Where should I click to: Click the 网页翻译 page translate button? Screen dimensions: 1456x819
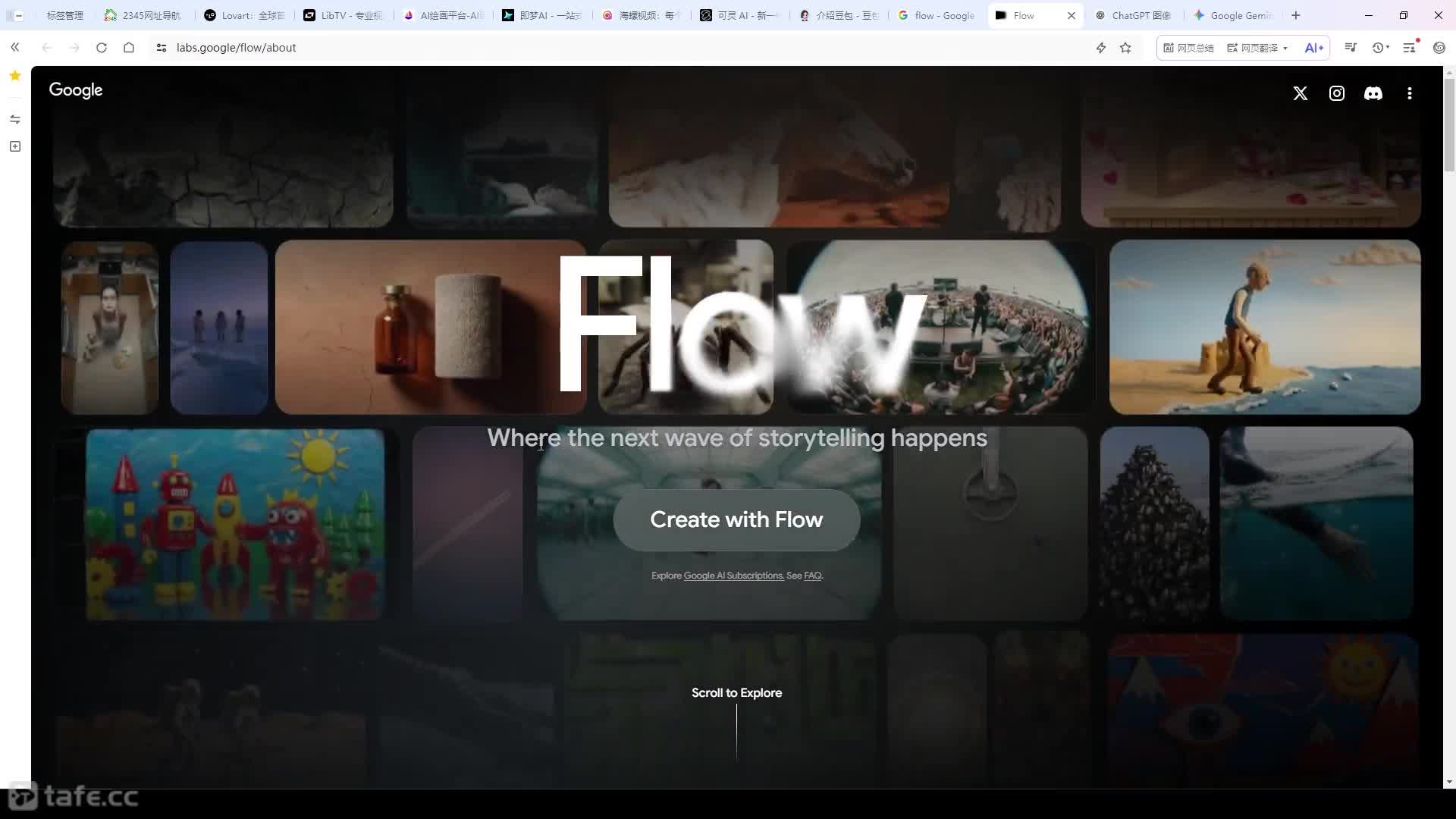(x=1253, y=48)
